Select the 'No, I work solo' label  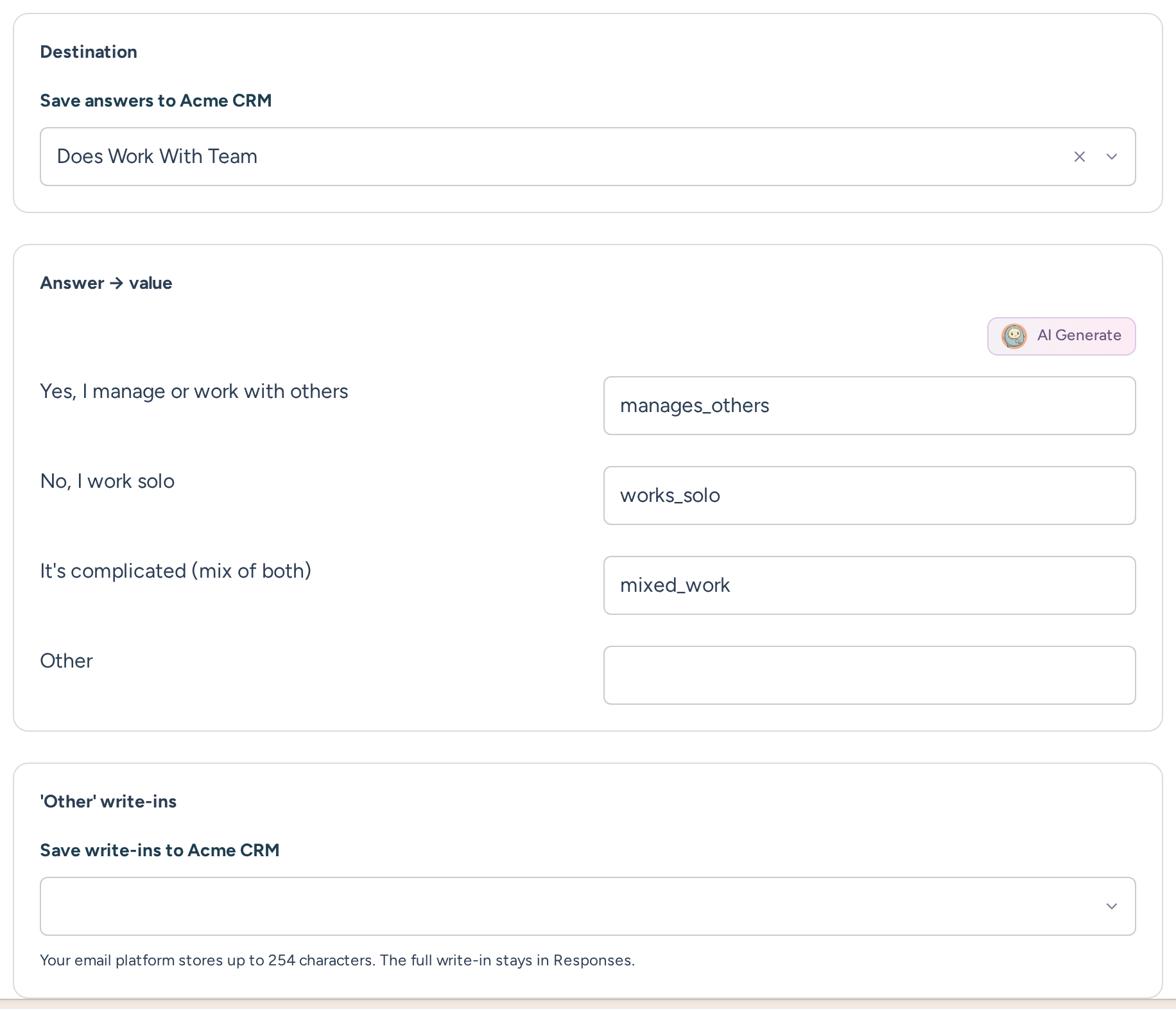pos(107,481)
